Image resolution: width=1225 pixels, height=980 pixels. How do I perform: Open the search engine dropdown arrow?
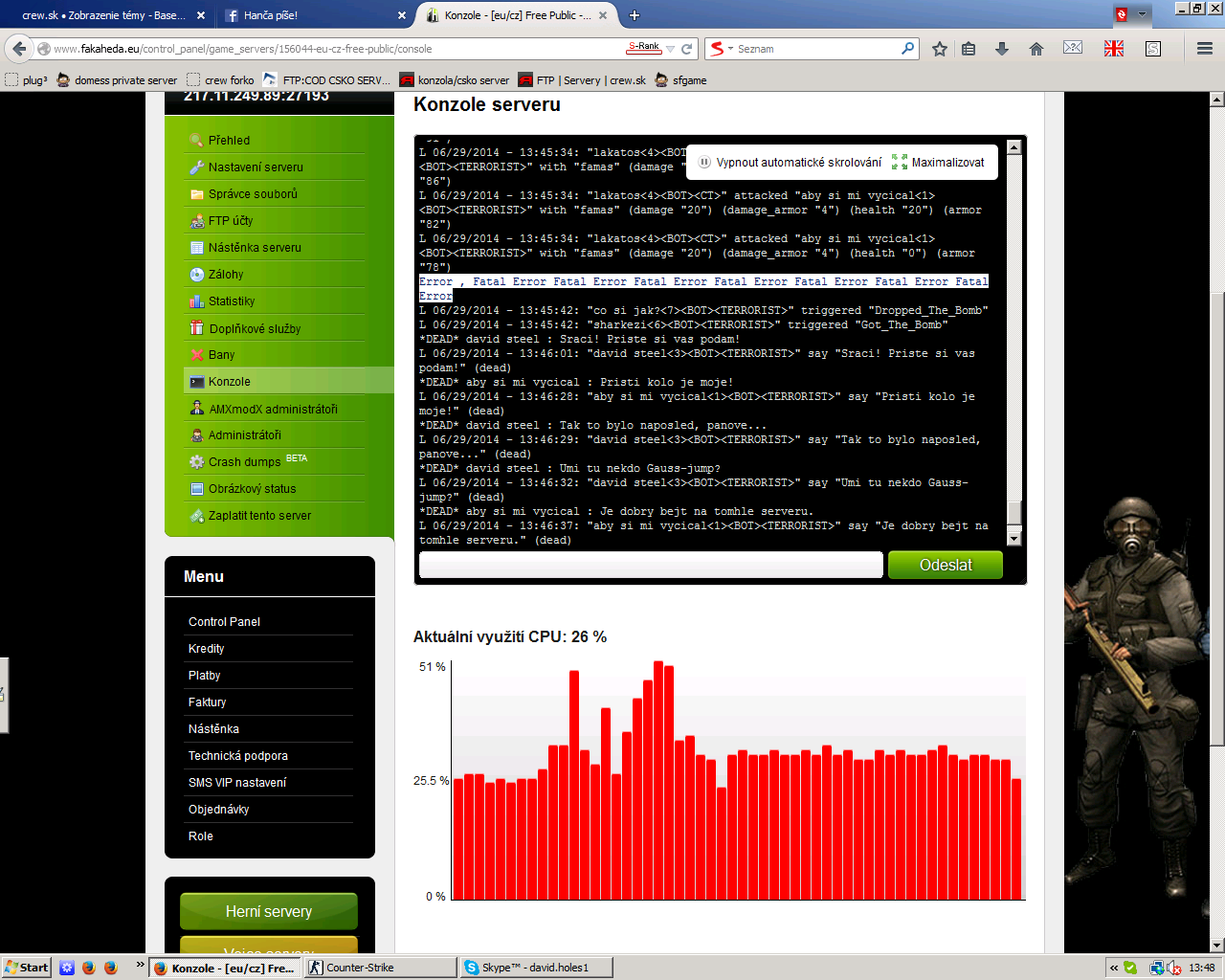point(730,49)
